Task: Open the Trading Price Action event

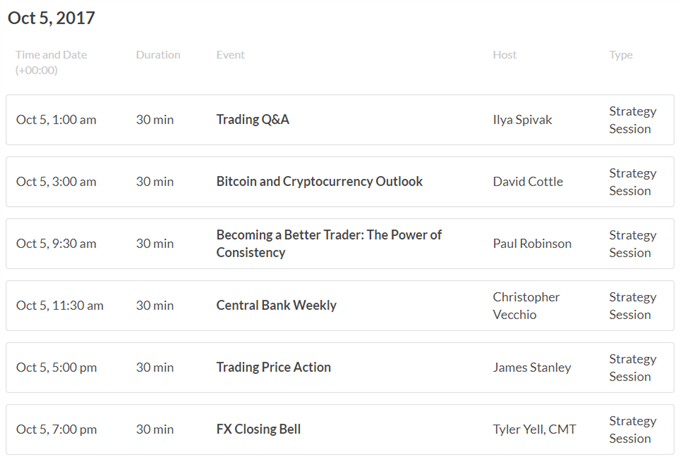Action: (273, 367)
